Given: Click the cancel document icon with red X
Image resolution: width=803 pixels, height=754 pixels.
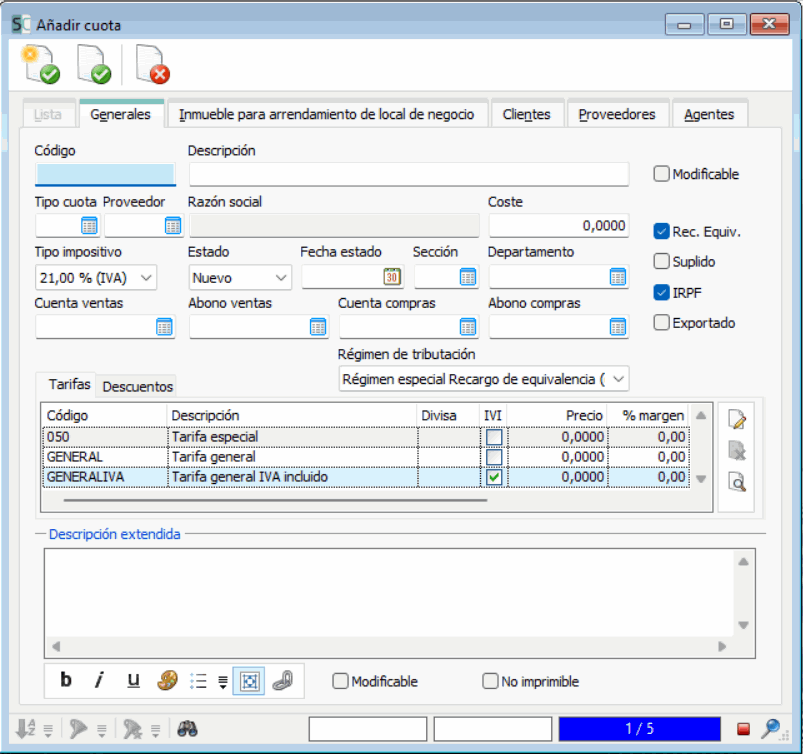Looking at the screenshot, I should pos(153,64).
